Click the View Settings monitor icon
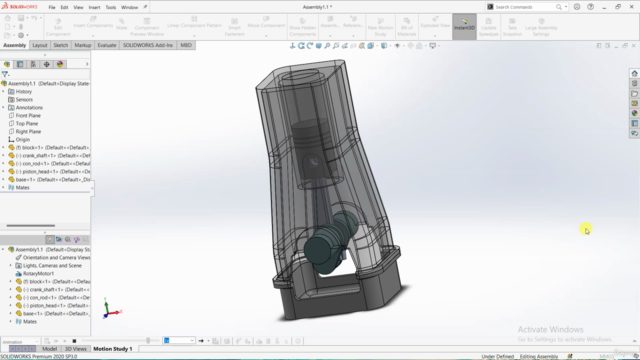 (x=433, y=46)
